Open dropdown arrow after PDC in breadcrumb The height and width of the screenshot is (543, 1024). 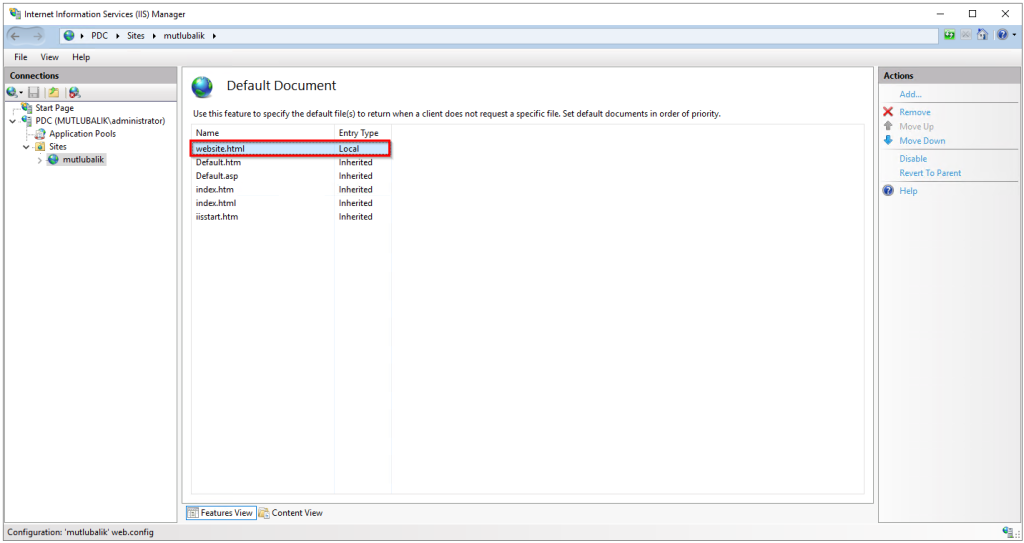(x=118, y=36)
